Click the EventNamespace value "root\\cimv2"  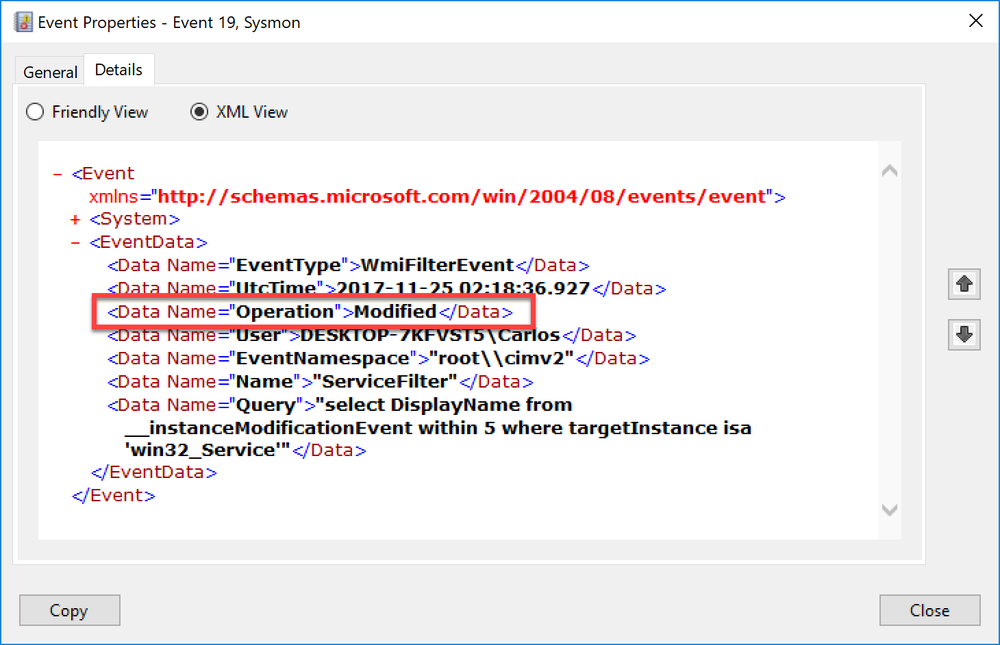point(502,358)
